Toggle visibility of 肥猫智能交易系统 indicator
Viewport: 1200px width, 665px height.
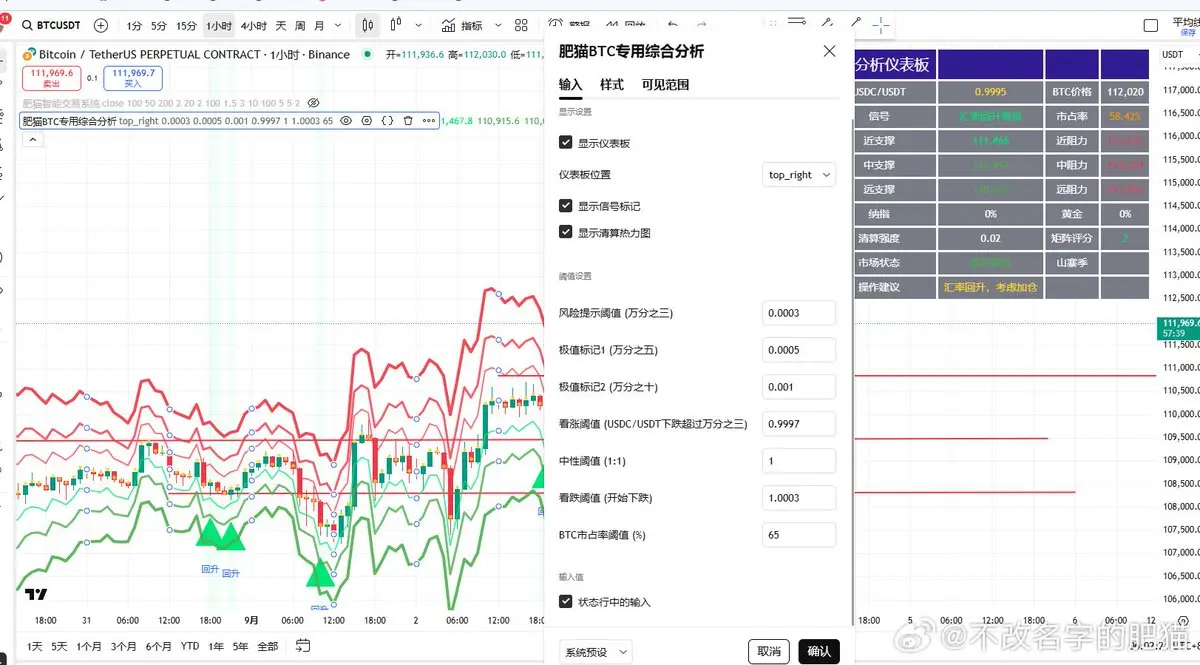pos(313,103)
